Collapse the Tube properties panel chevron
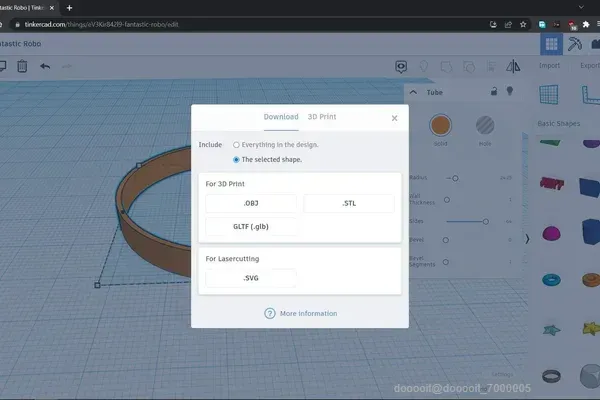 pyautogui.click(x=413, y=92)
